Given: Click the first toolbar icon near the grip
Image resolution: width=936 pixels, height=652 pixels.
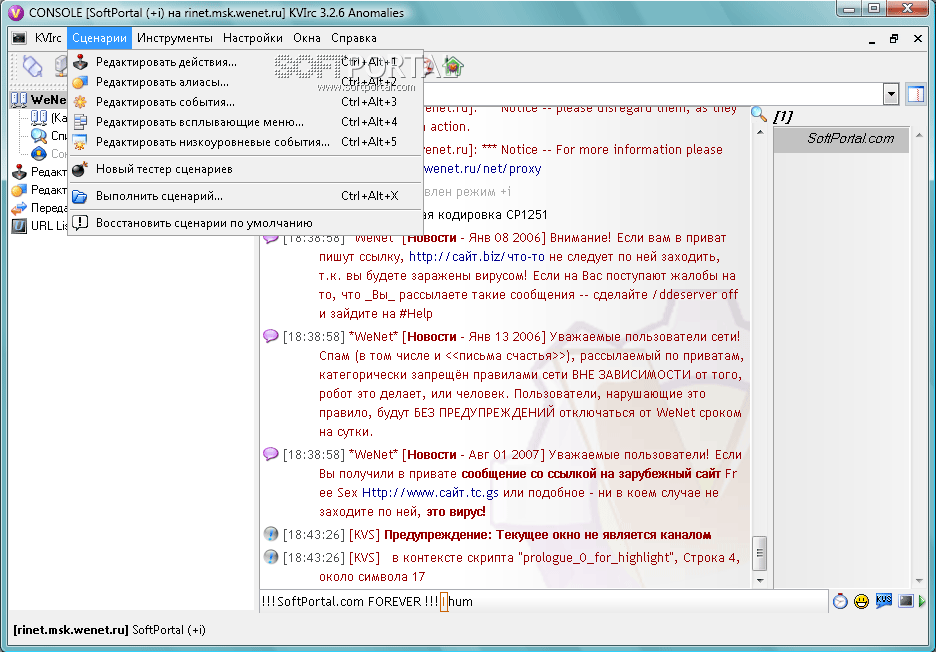Looking at the screenshot, I should (x=33, y=66).
